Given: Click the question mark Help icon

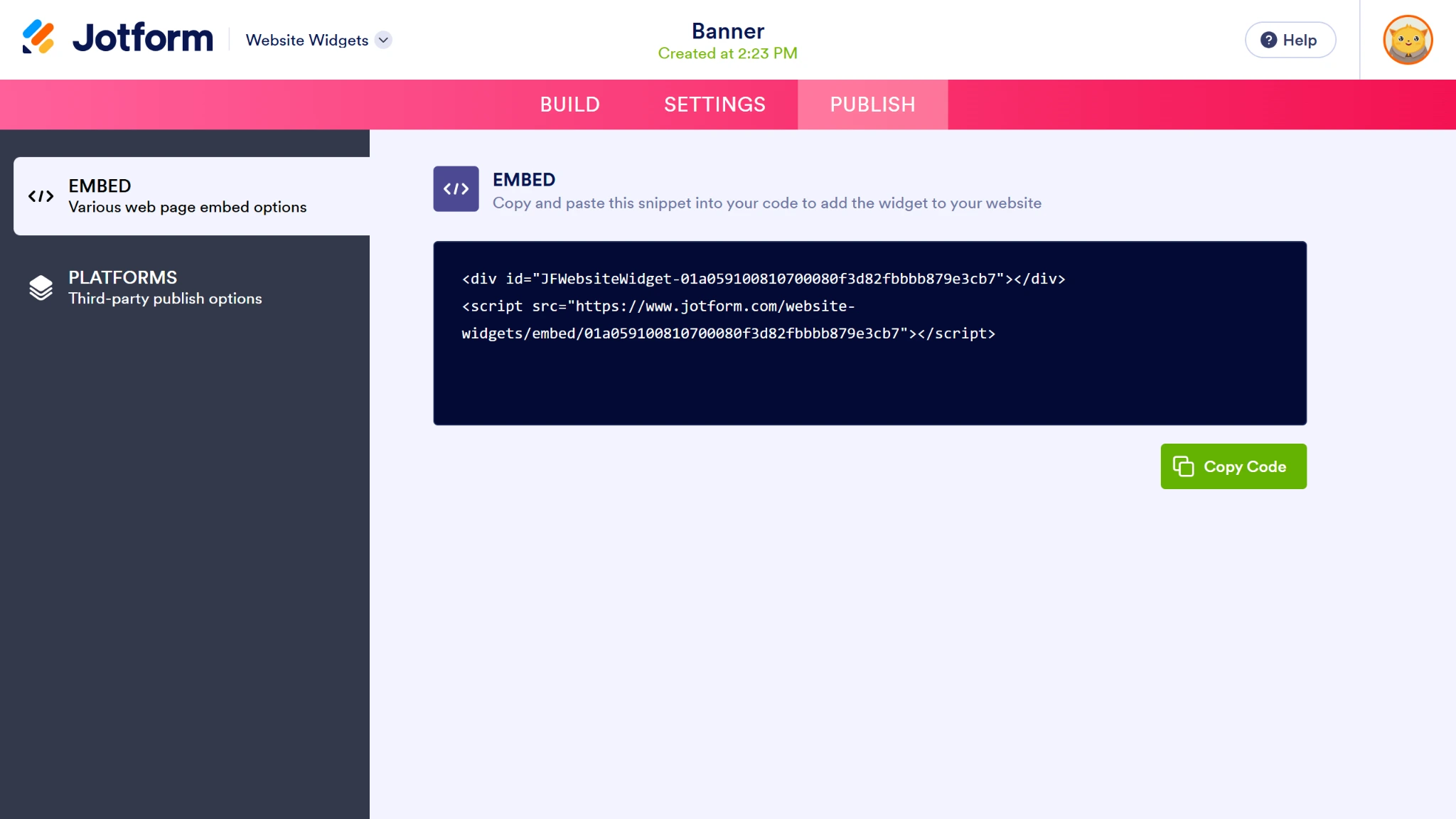Looking at the screenshot, I should (1268, 40).
